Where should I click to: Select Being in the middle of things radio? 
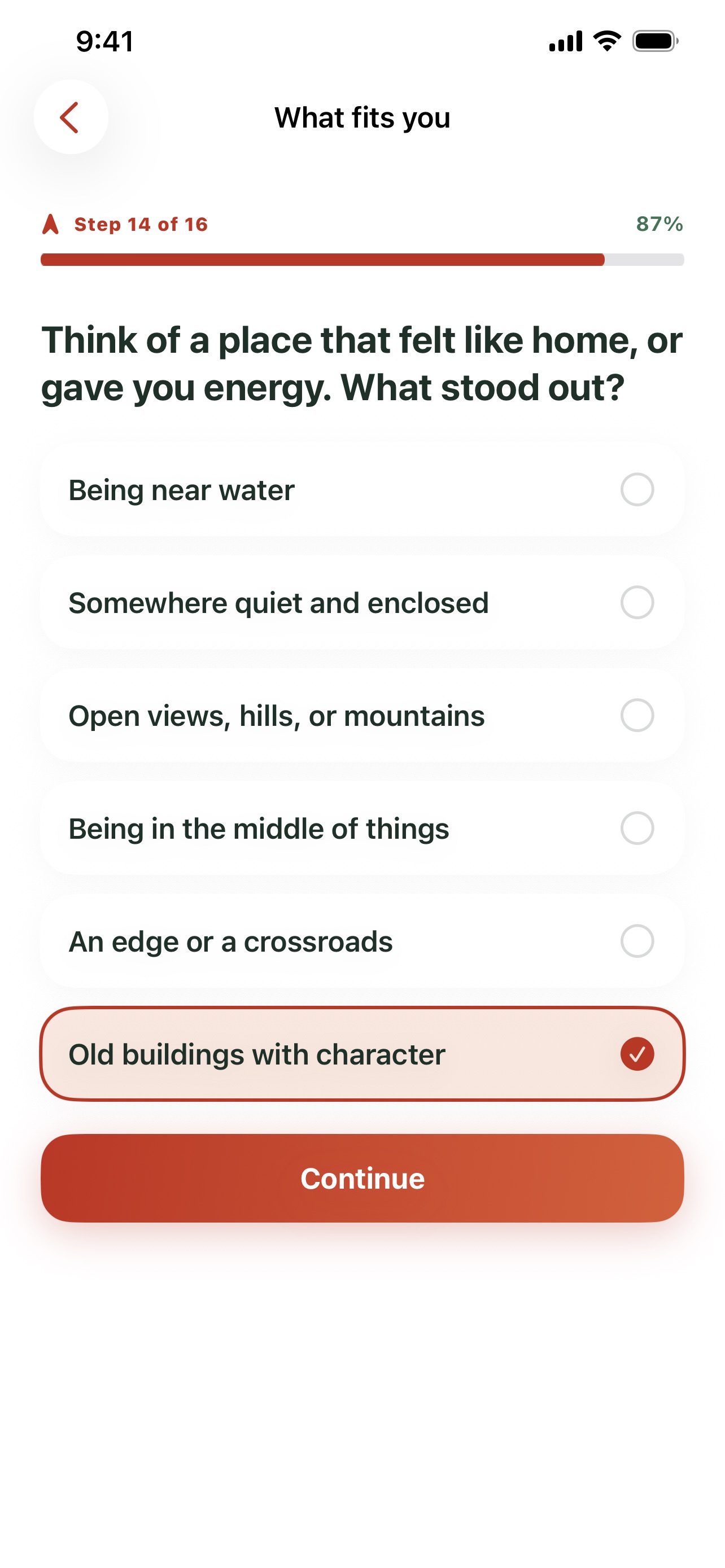[x=637, y=828]
